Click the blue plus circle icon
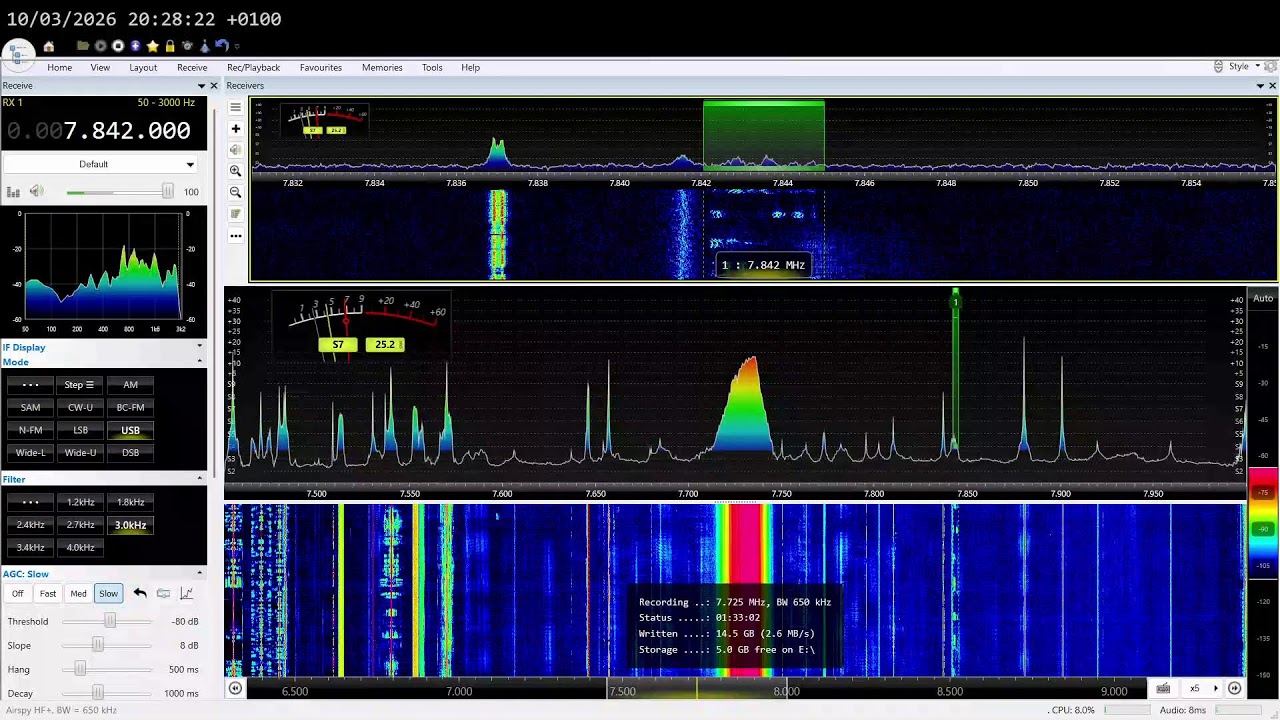 tap(135, 46)
